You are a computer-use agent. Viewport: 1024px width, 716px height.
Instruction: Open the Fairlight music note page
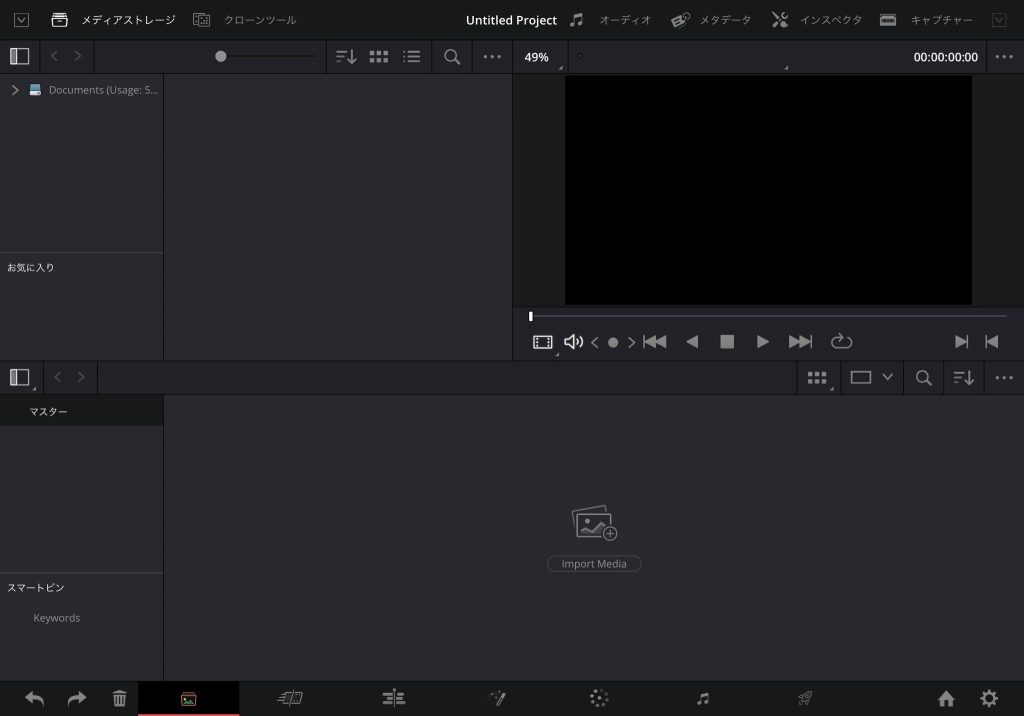(703, 699)
